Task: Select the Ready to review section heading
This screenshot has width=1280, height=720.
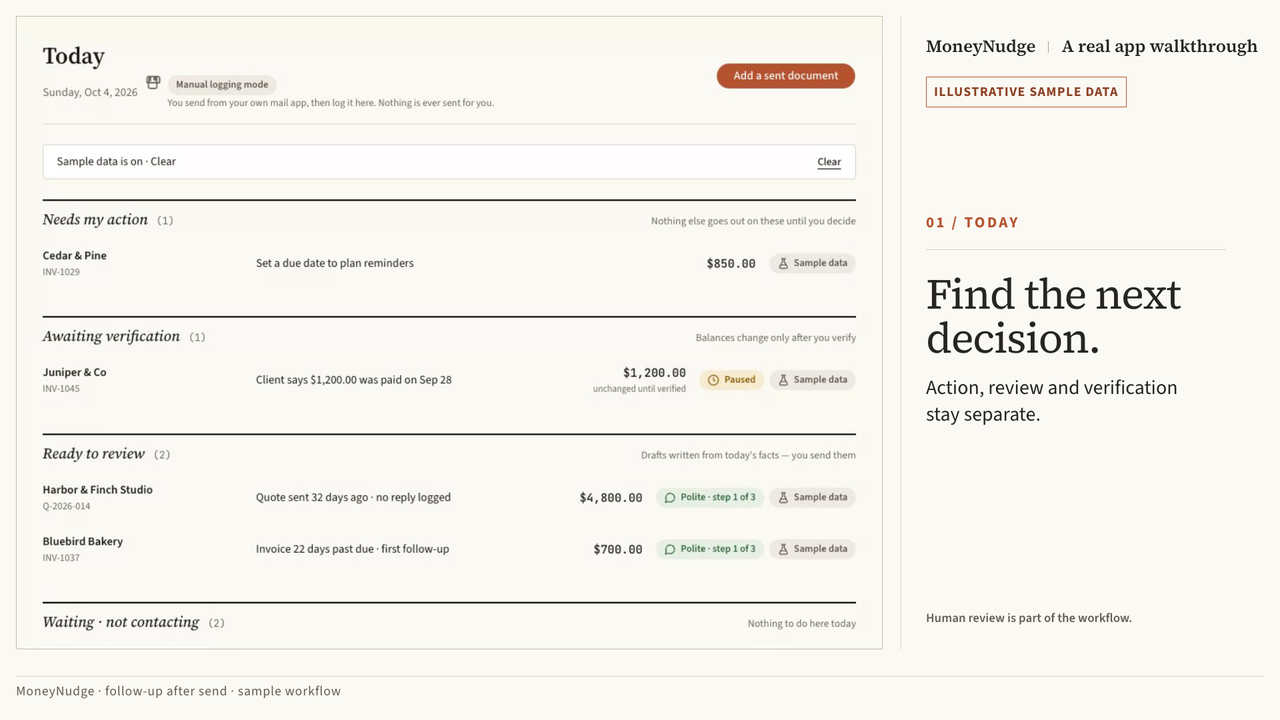Action: pos(94,454)
